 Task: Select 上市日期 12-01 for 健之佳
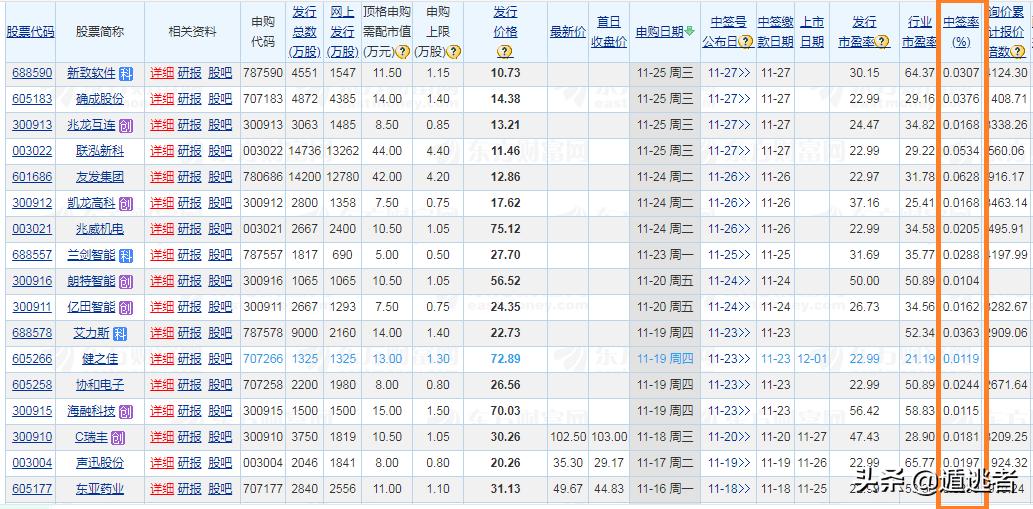[812, 360]
